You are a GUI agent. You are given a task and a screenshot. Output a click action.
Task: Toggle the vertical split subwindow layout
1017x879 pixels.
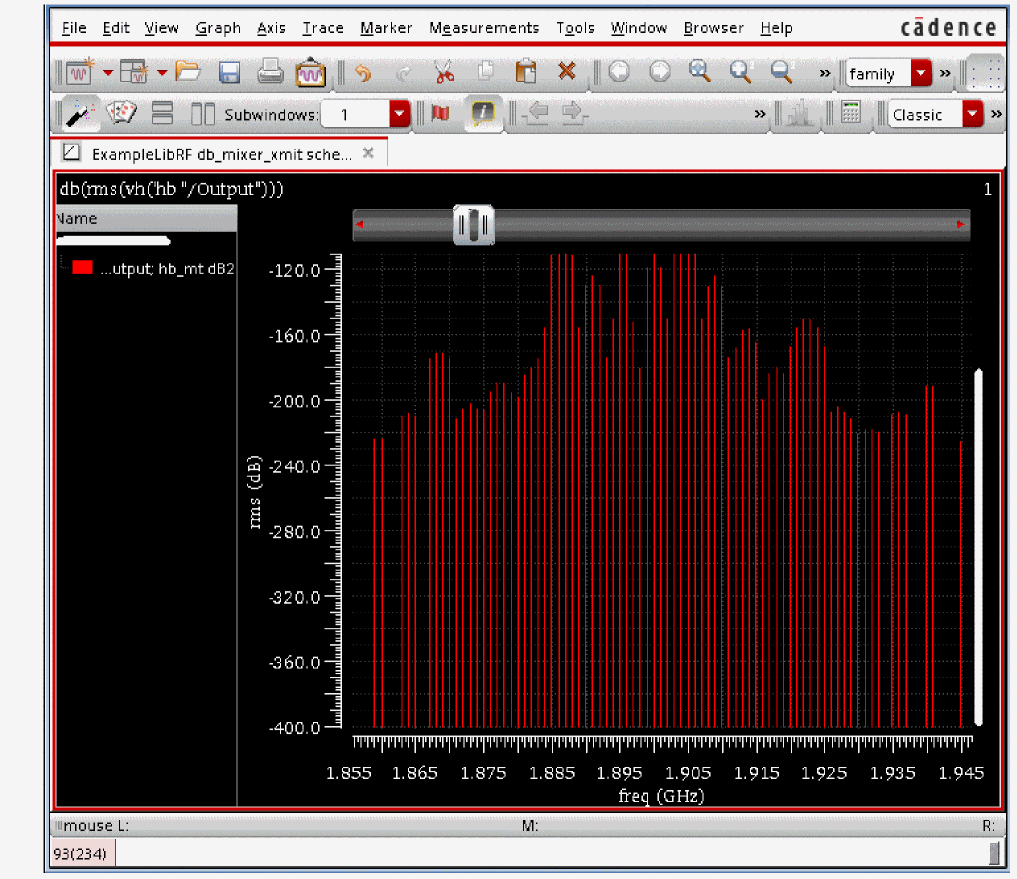[203, 114]
